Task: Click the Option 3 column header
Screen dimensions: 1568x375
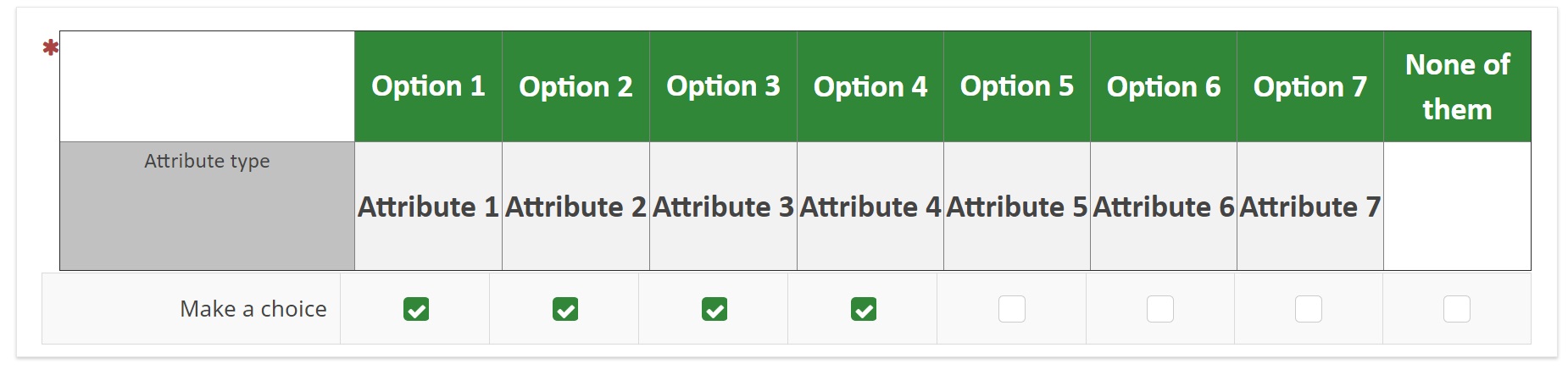Action: (x=723, y=86)
